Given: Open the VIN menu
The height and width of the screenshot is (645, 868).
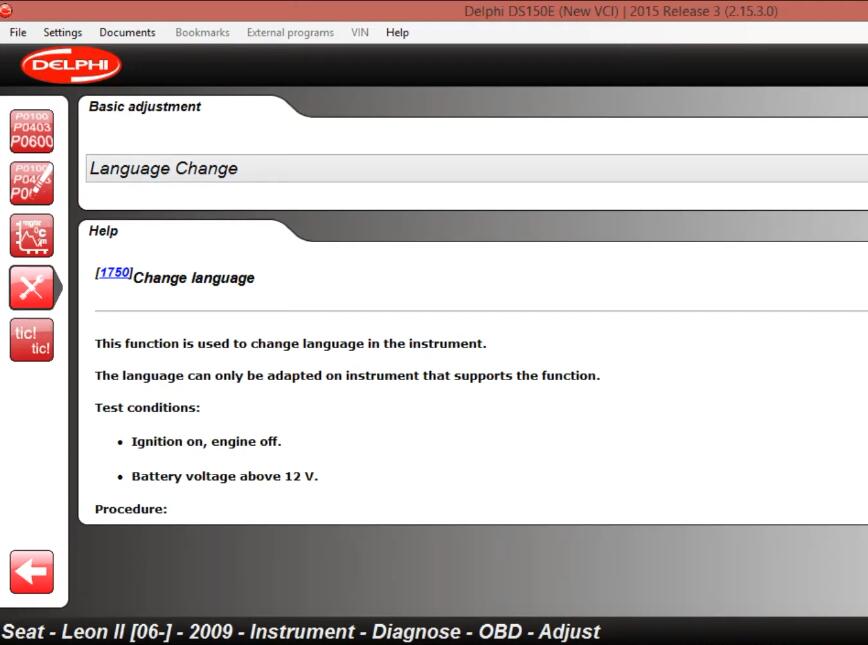Looking at the screenshot, I should click(x=360, y=33).
